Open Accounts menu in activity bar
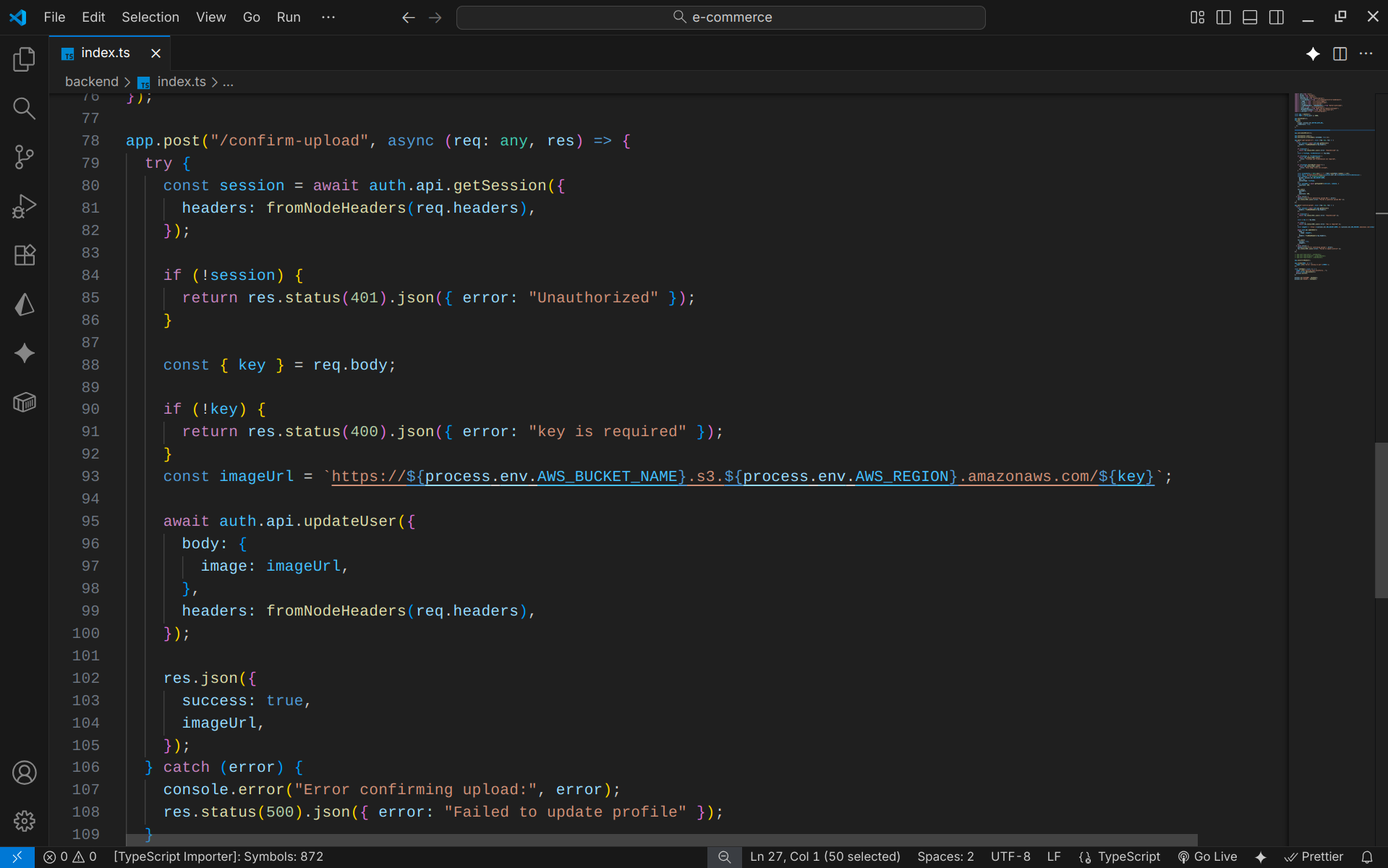The image size is (1388, 868). click(24, 773)
